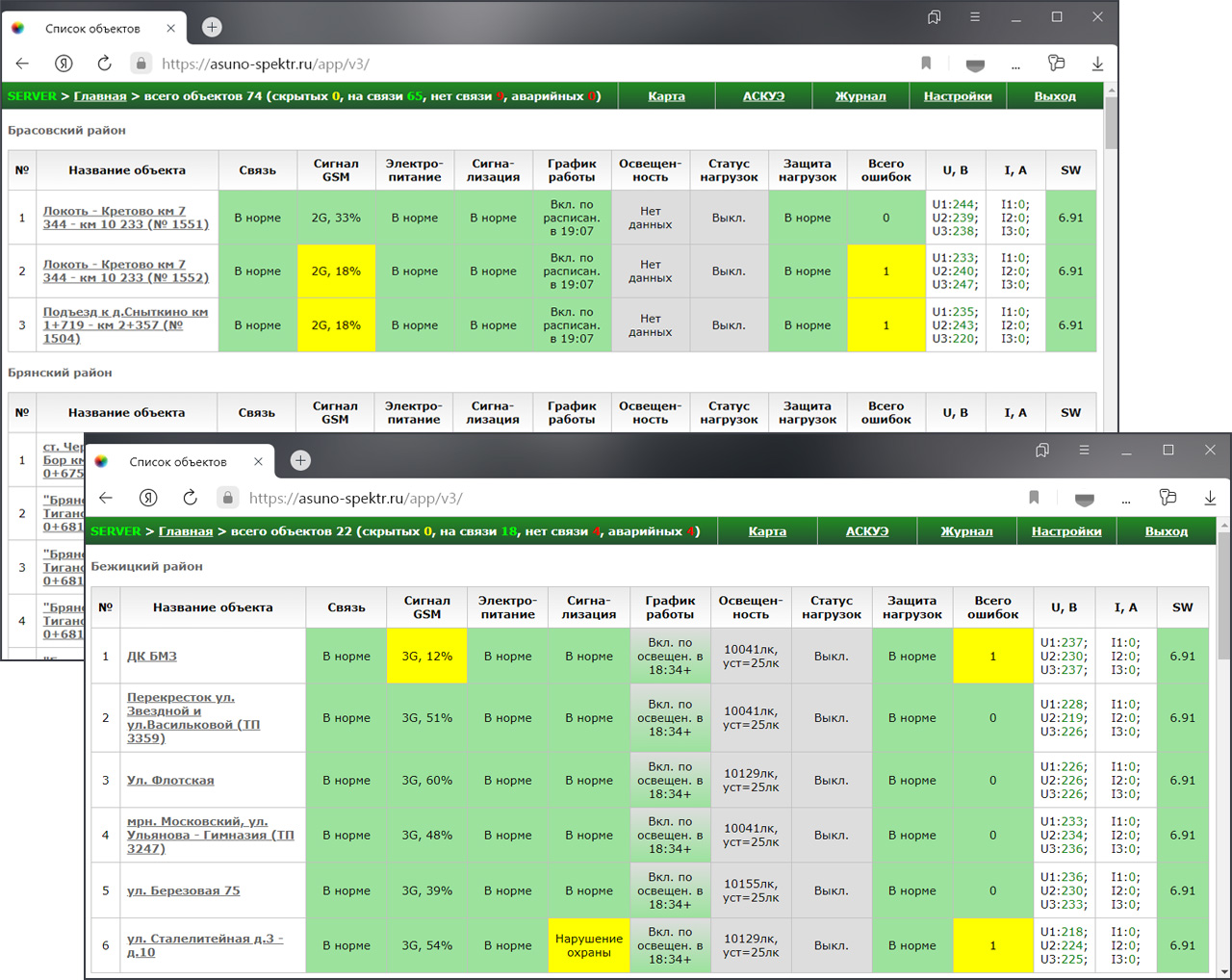The width and height of the screenshot is (1232, 980).
Task: Click the Брянский район heading
Action: (x=60, y=373)
